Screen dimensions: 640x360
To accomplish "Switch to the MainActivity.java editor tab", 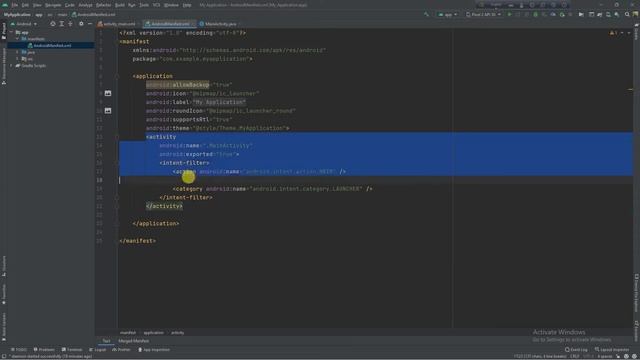I will 220,24.
